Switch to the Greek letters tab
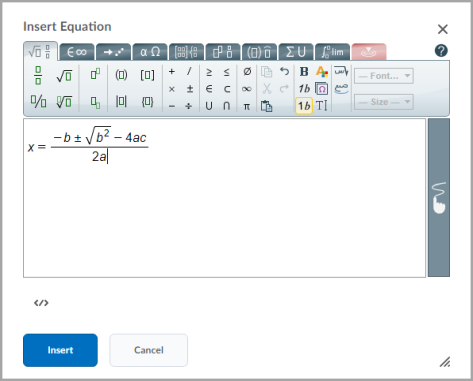 pyautogui.click(x=150, y=52)
